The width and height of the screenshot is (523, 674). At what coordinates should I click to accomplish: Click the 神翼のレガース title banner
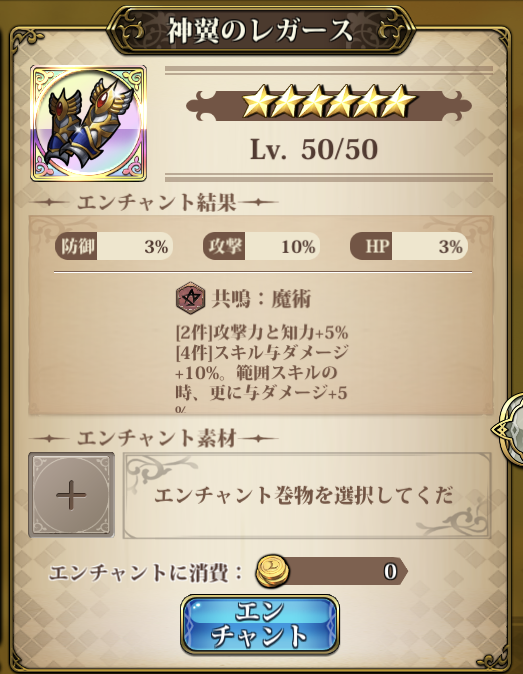[260, 31]
